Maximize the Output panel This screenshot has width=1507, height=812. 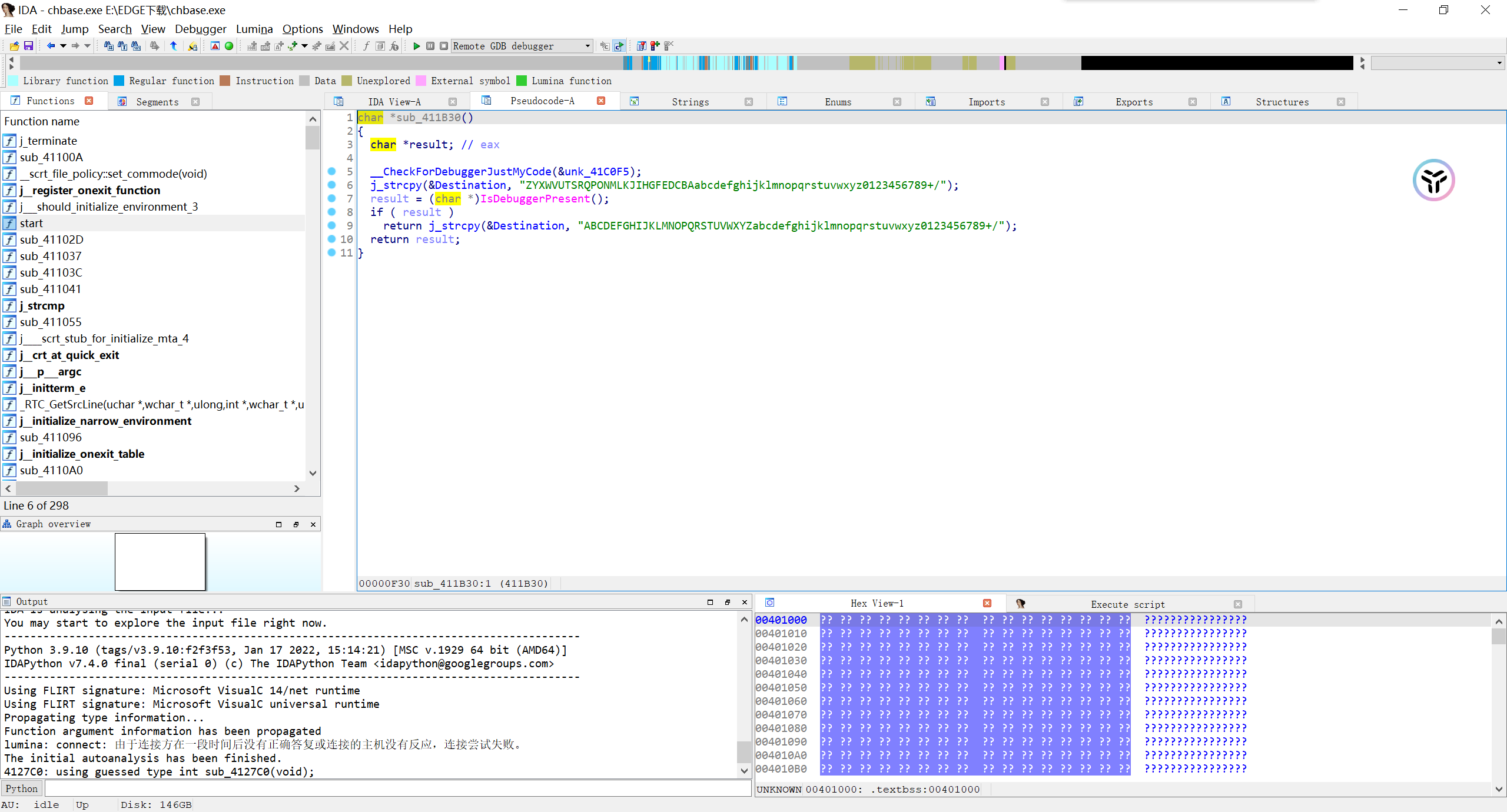click(x=711, y=602)
